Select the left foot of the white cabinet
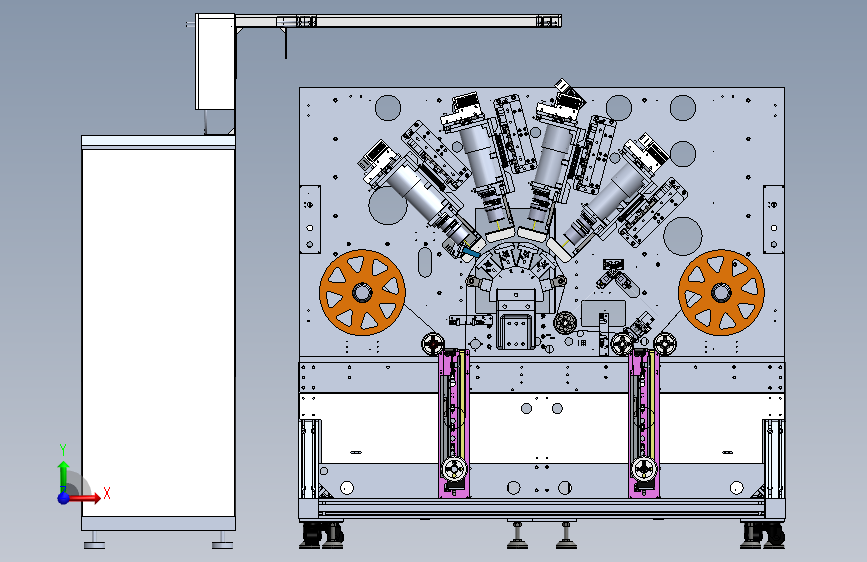Screen dimensions: 867x562 point(95,541)
